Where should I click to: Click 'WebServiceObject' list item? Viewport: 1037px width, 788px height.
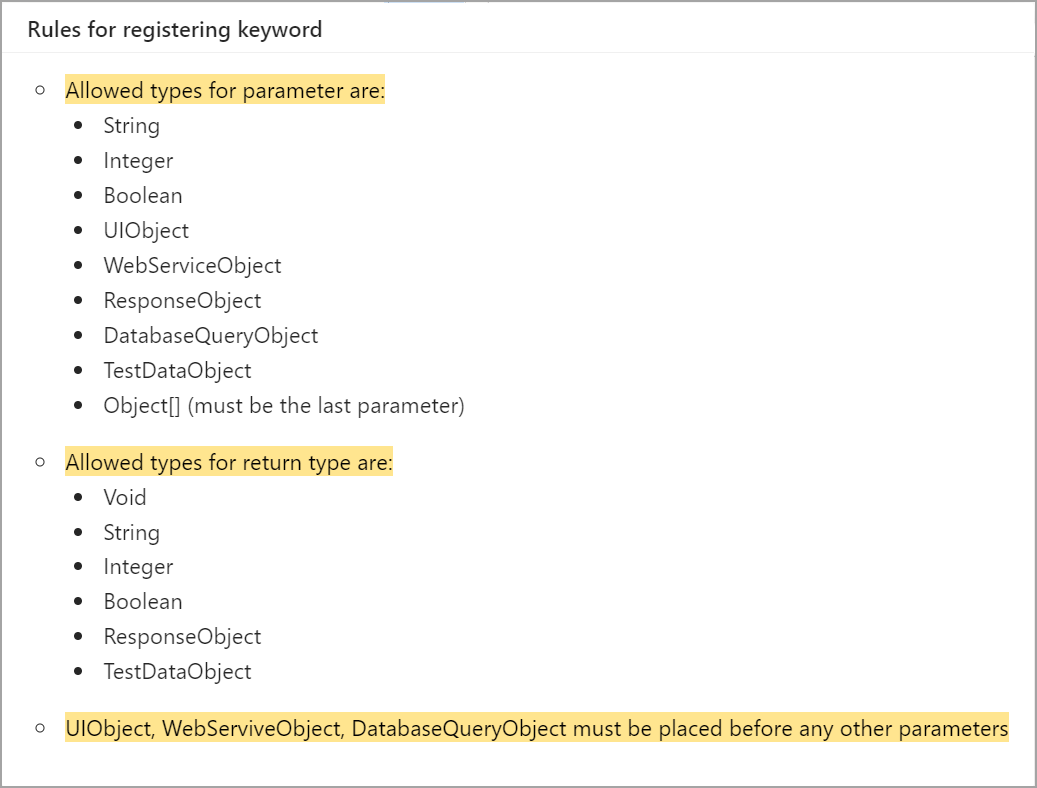pos(192,265)
